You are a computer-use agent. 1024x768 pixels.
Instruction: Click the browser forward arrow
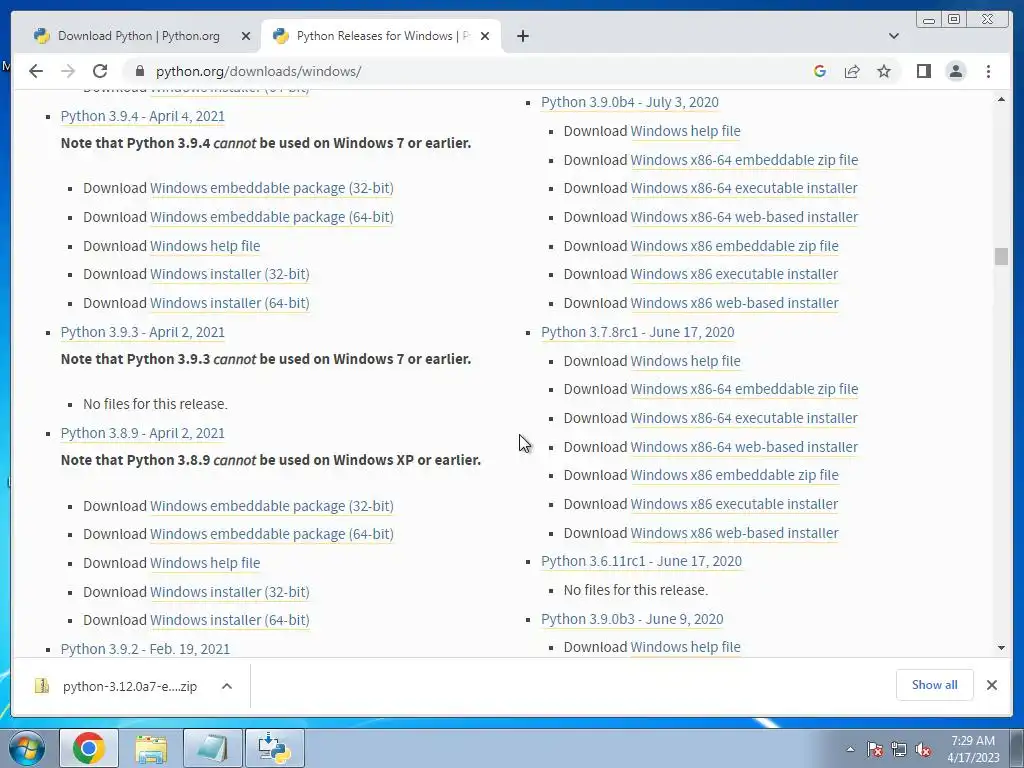[68, 71]
